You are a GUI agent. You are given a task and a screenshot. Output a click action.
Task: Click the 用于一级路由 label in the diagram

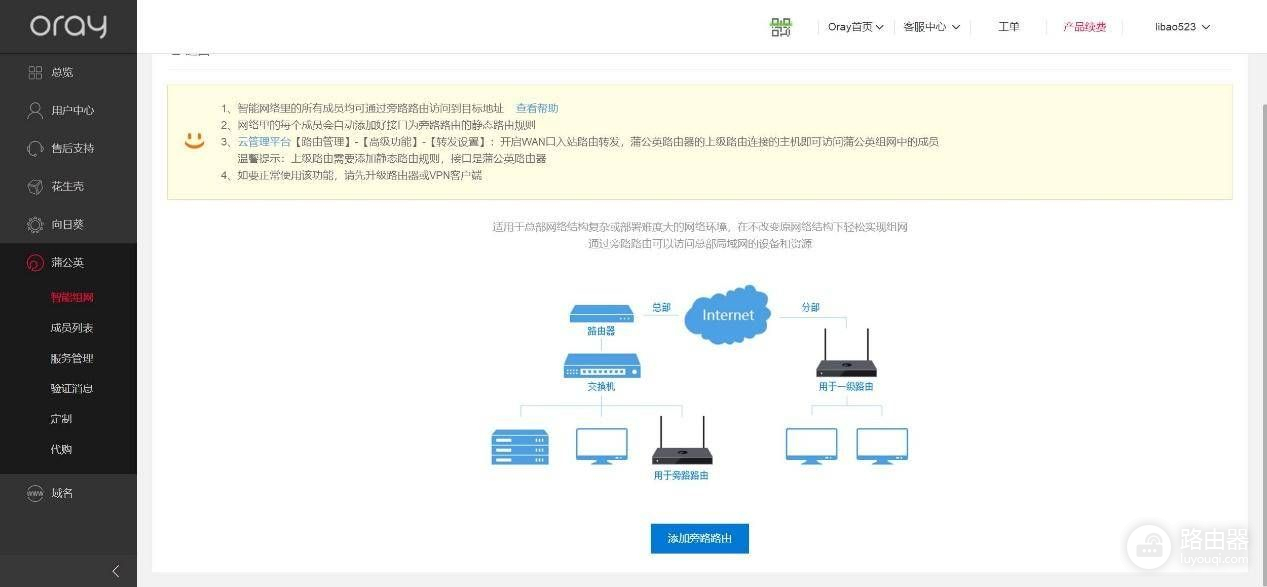point(846,386)
